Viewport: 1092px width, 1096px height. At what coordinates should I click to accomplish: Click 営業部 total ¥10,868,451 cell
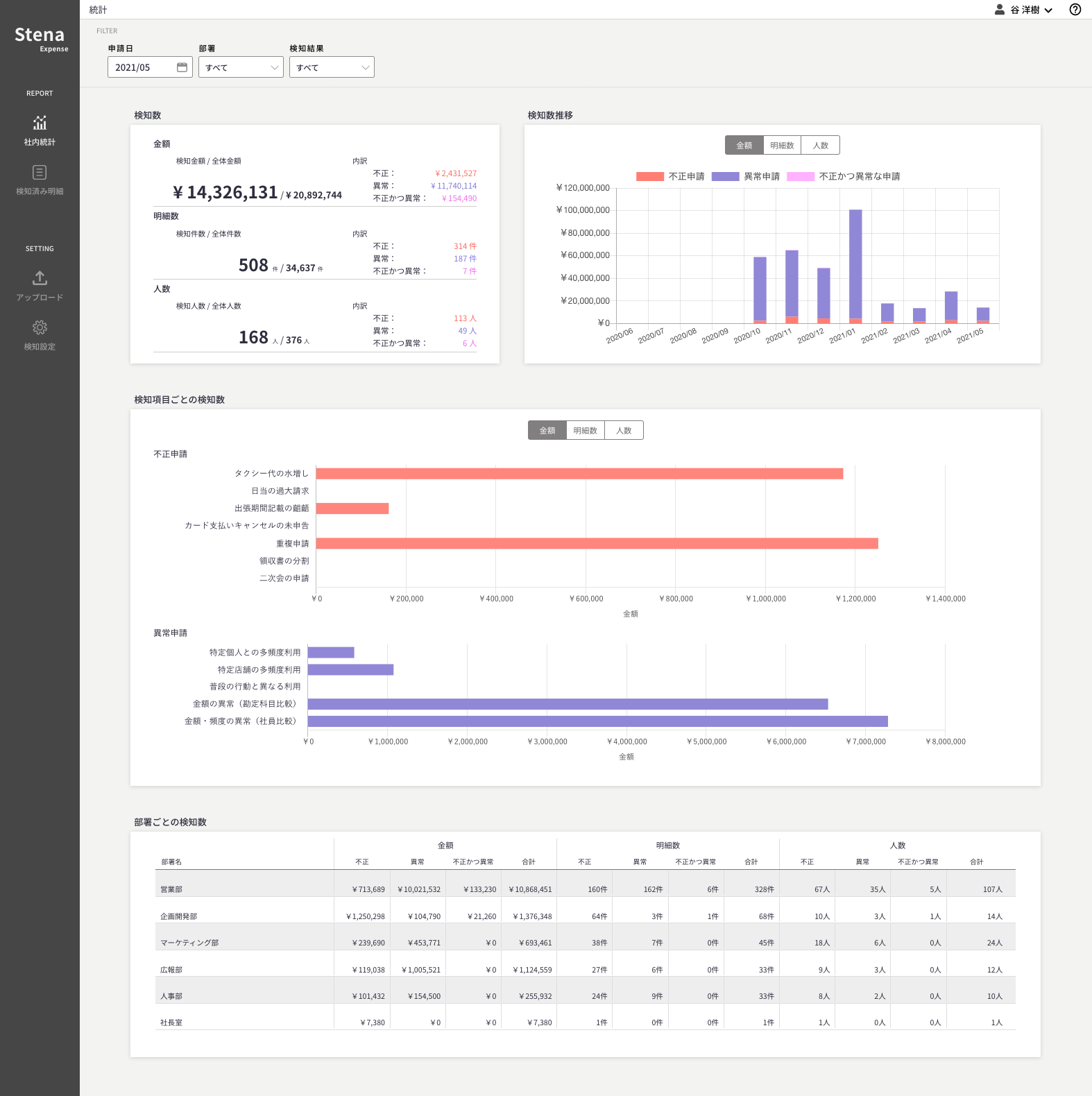[530, 889]
